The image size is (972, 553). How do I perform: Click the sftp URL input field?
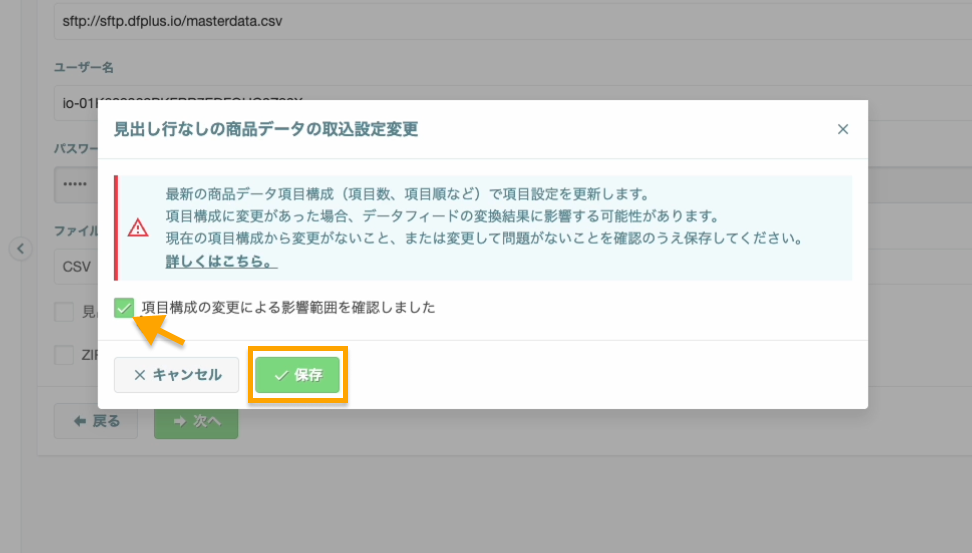pos(513,21)
